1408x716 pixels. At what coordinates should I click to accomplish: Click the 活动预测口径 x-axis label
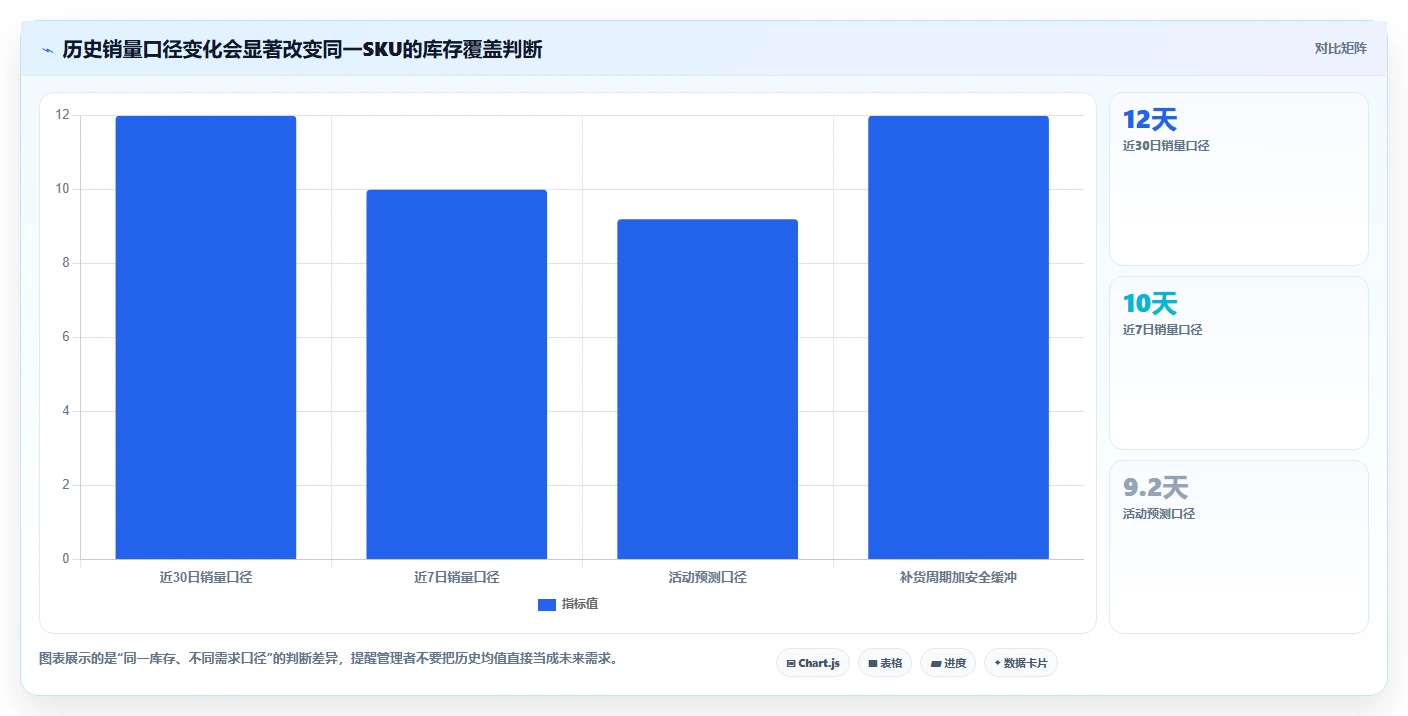pyautogui.click(x=708, y=577)
